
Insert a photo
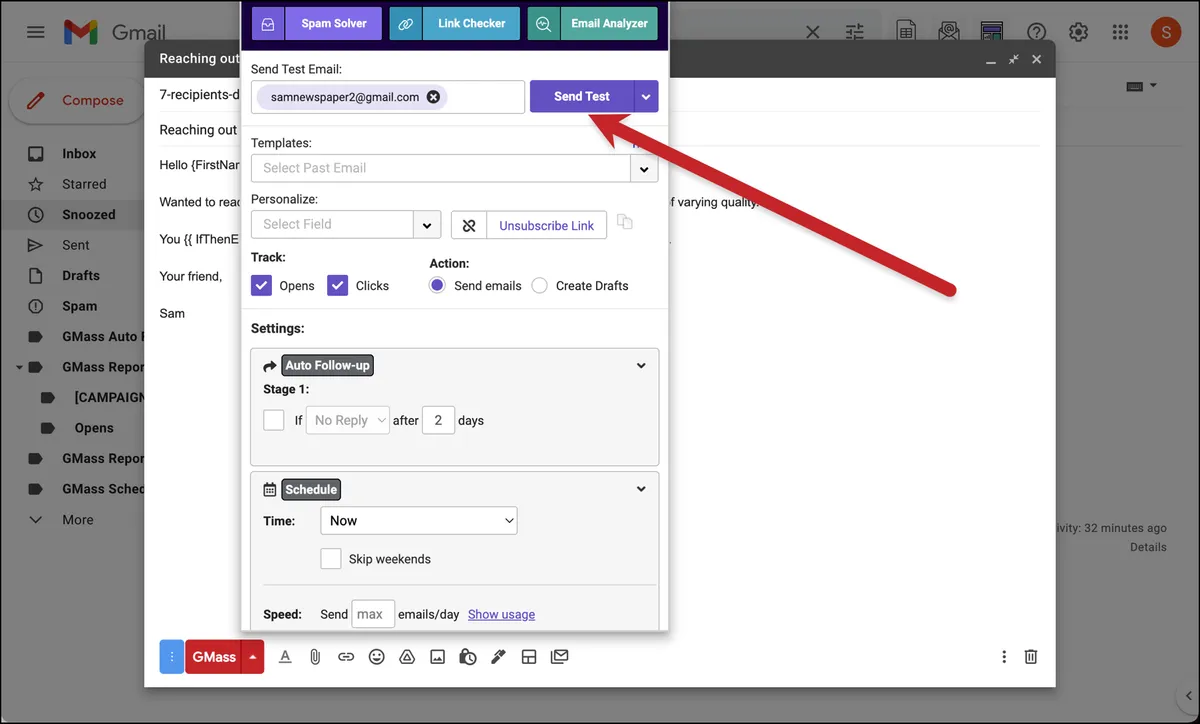(437, 657)
